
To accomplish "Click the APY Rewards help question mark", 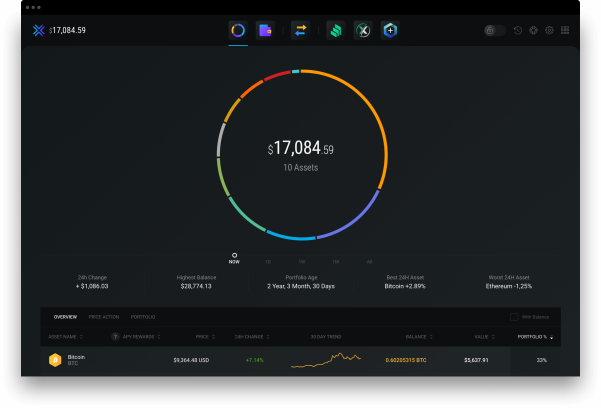I will [x=115, y=337].
